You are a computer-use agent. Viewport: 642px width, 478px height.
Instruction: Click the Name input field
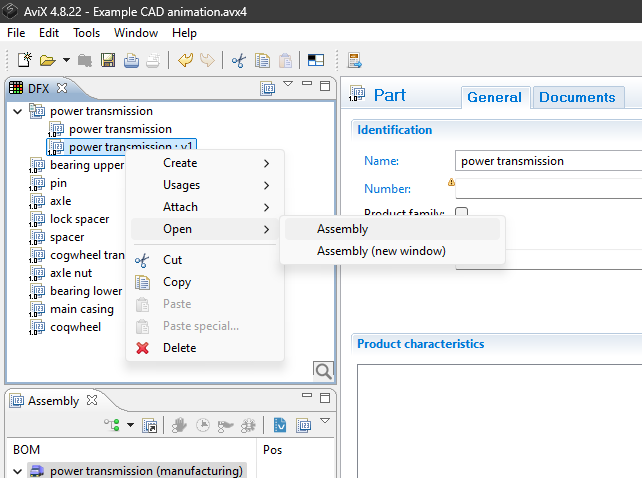click(x=547, y=160)
